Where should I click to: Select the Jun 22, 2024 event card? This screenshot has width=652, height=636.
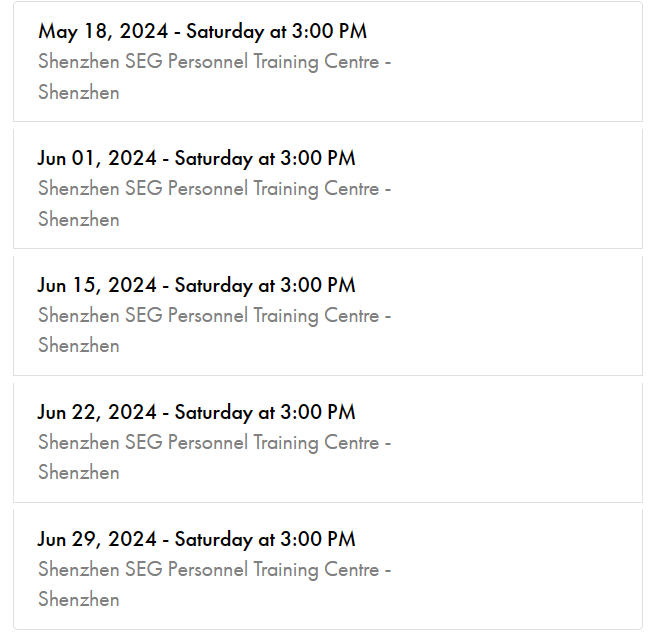coord(328,443)
